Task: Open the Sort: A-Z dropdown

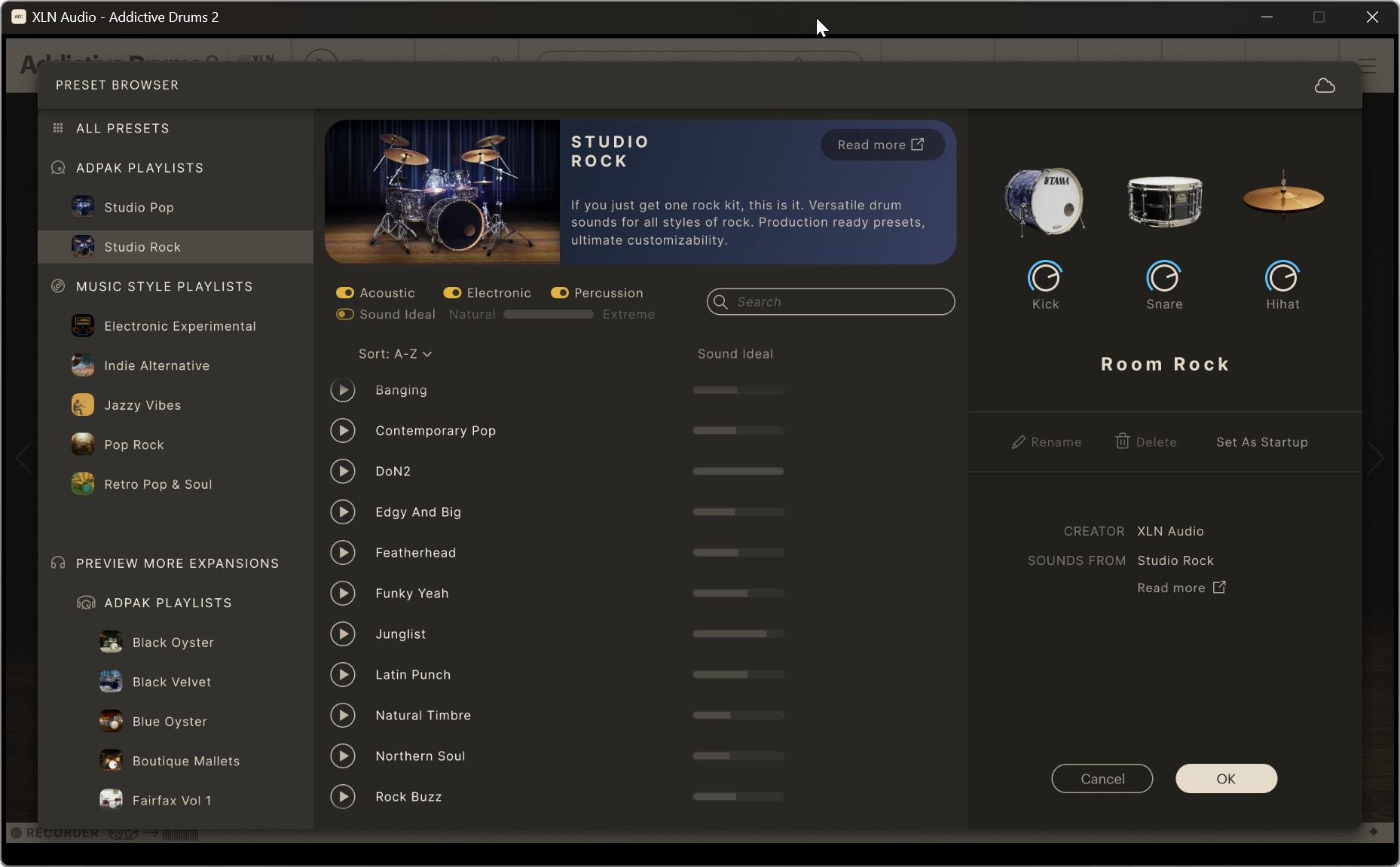Action: pos(395,354)
